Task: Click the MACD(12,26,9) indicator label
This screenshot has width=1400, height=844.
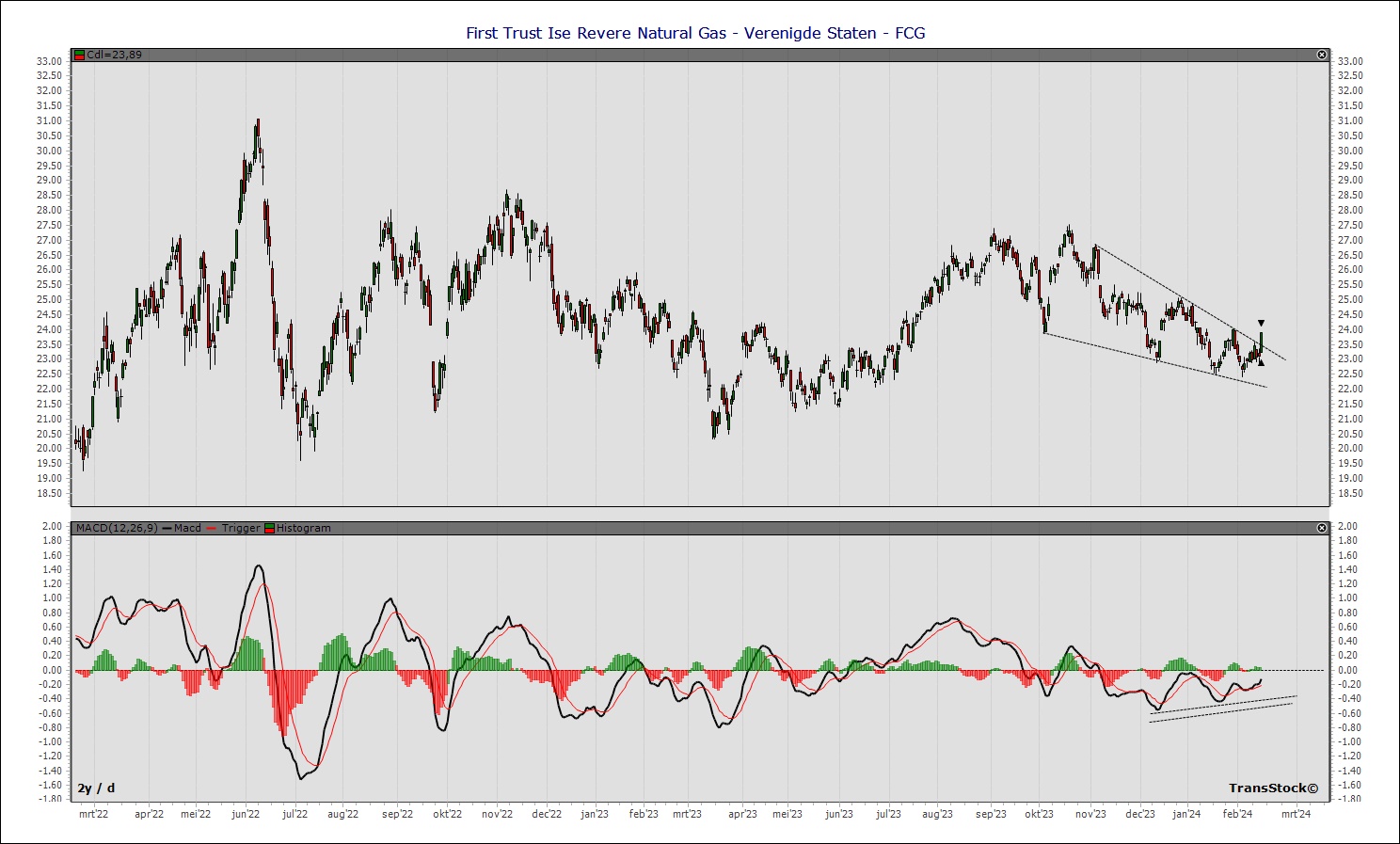Action: [117, 528]
